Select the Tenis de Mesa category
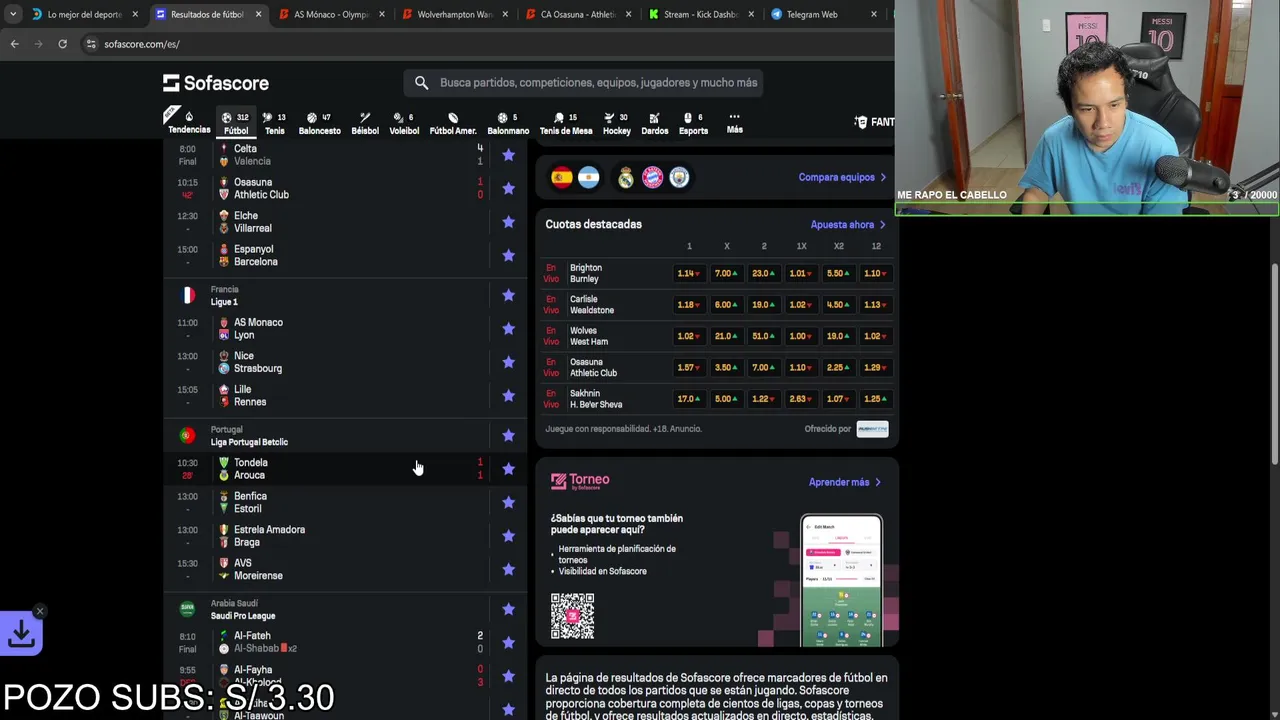 tap(566, 123)
